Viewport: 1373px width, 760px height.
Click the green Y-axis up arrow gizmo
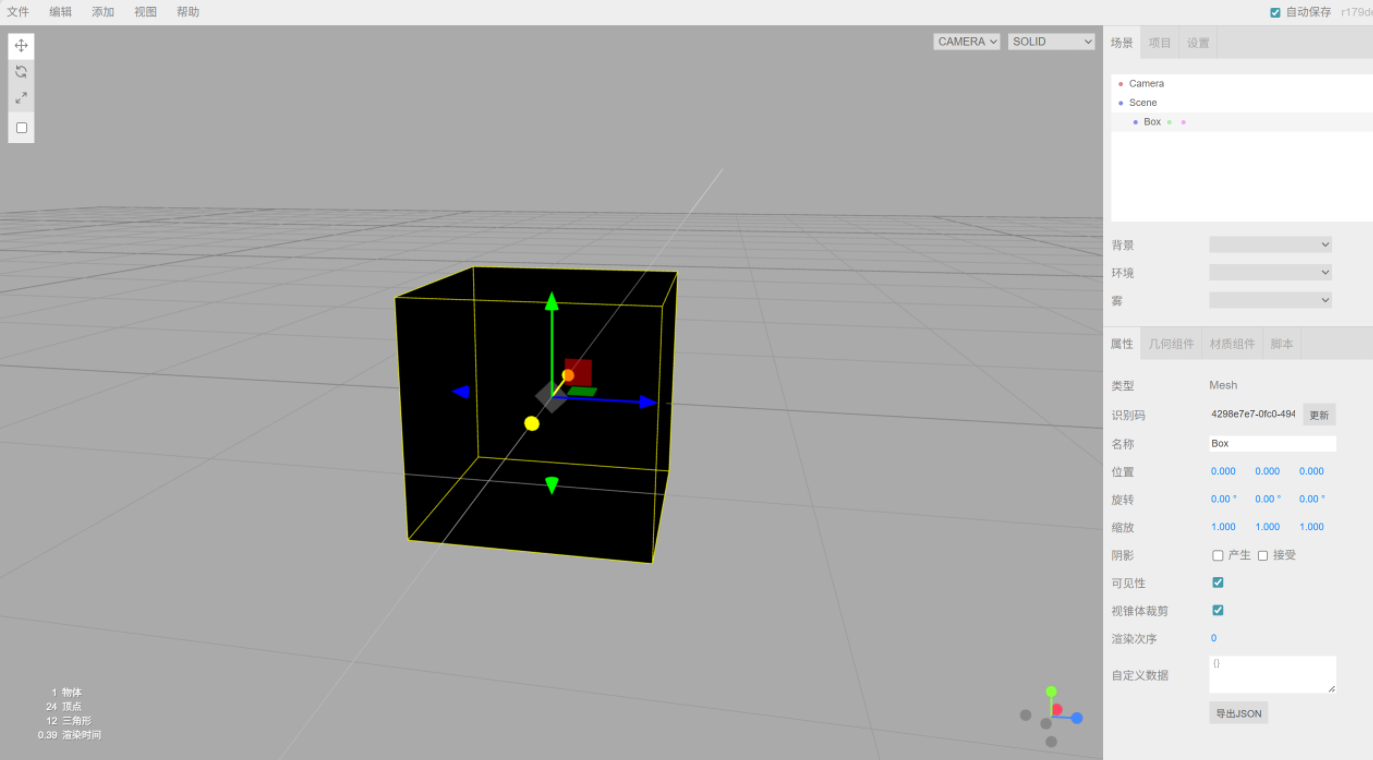(551, 301)
